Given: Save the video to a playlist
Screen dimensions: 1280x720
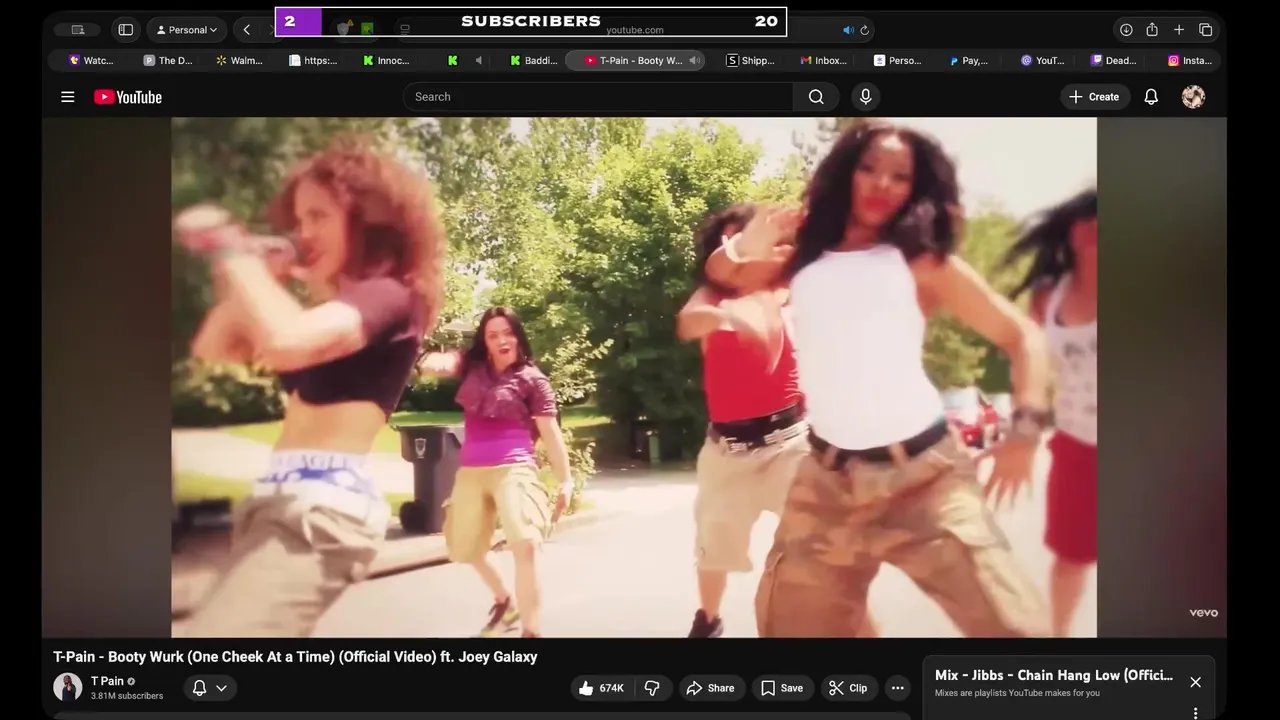Looking at the screenshot, I should point(782,688).
